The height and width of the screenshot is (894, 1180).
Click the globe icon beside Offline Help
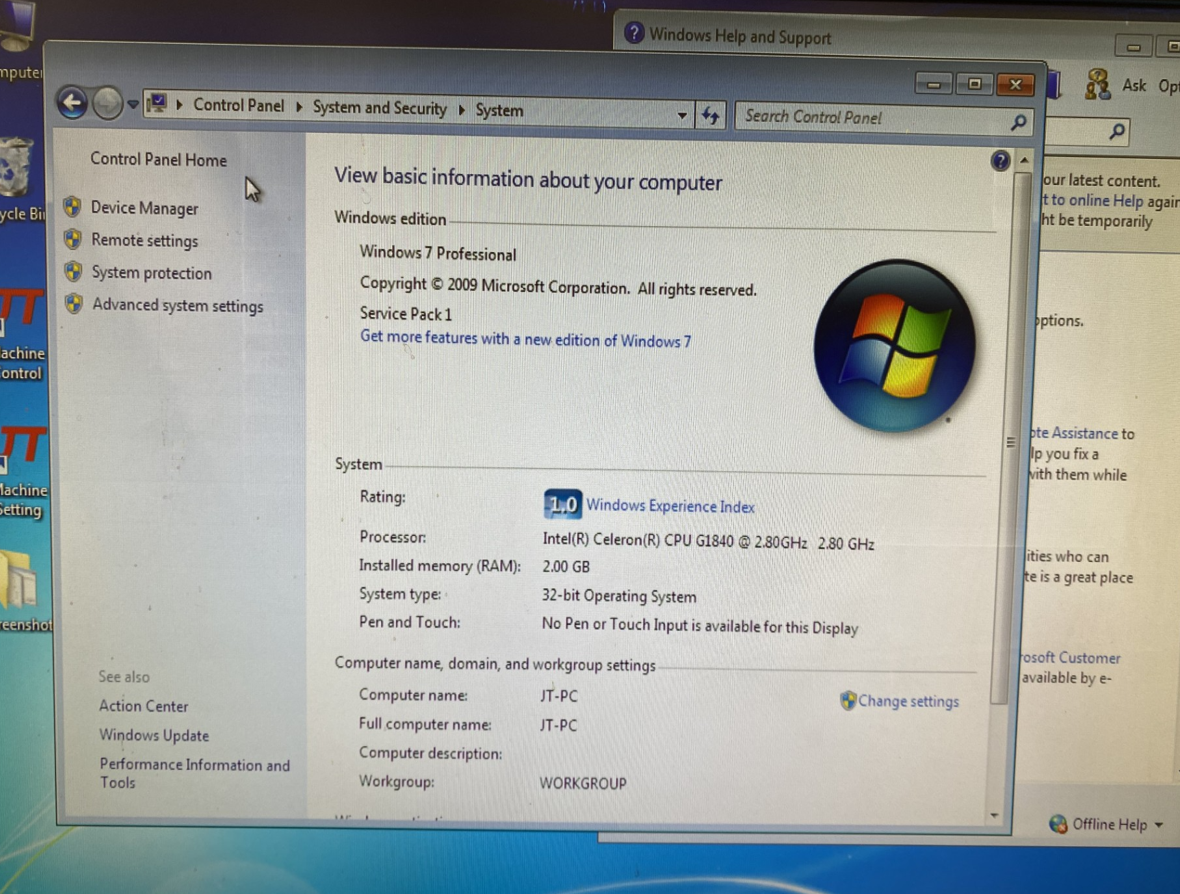tap(1058, 824)
